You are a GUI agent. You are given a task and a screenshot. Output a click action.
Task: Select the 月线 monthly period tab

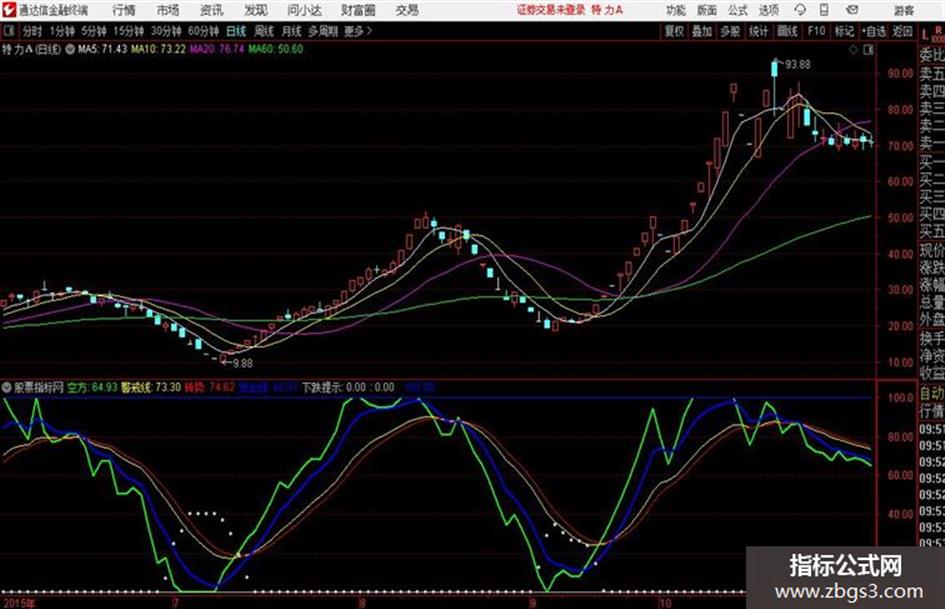(x=292, y=31)
